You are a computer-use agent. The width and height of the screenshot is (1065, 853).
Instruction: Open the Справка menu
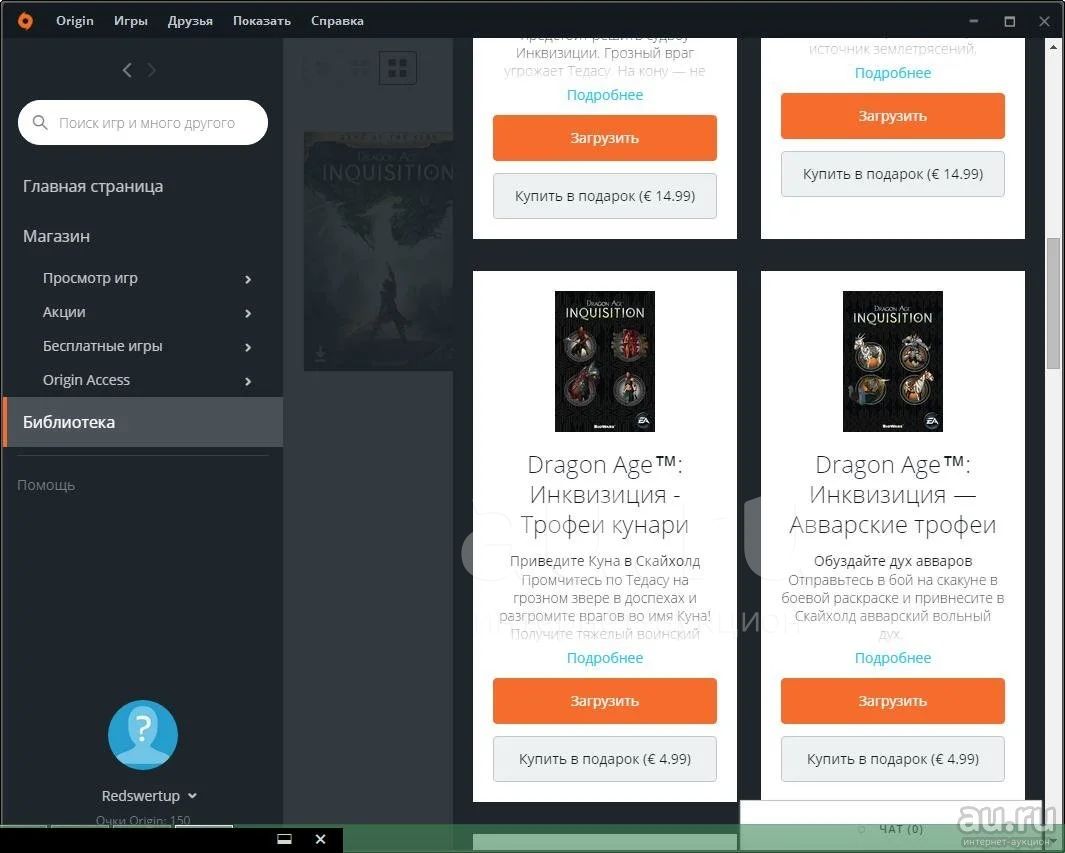tap(337, 21)
